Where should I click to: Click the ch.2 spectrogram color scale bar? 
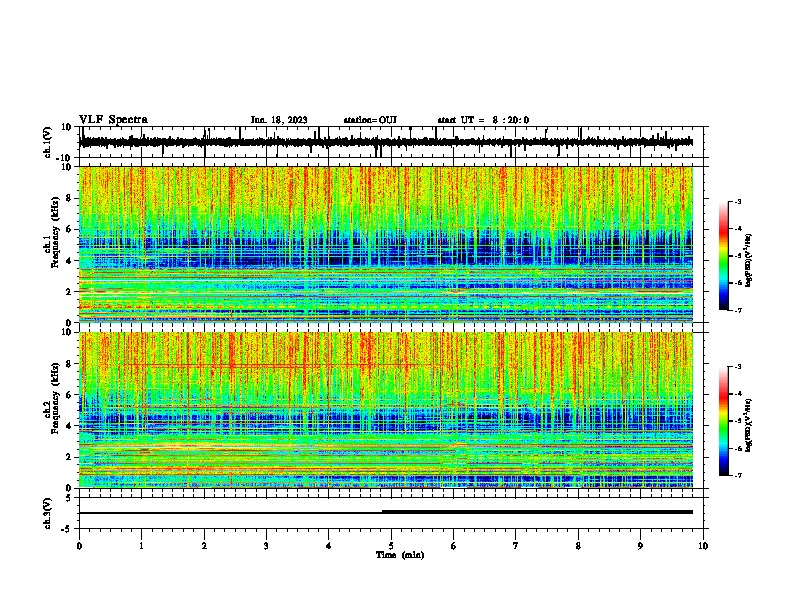723,421
